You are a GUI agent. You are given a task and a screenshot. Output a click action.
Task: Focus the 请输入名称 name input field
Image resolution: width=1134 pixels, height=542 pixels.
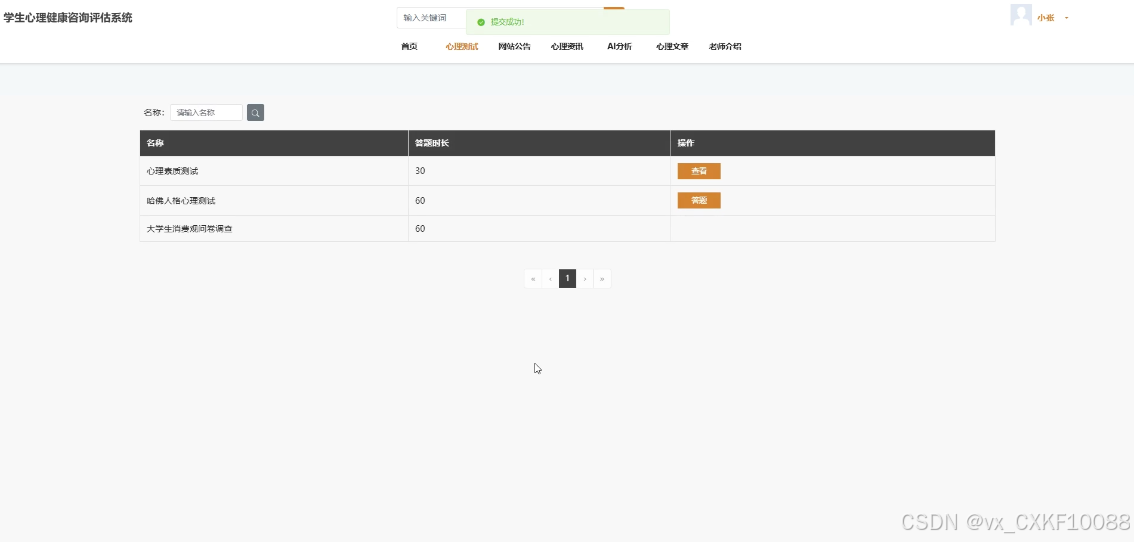click(x=207, y=113)
